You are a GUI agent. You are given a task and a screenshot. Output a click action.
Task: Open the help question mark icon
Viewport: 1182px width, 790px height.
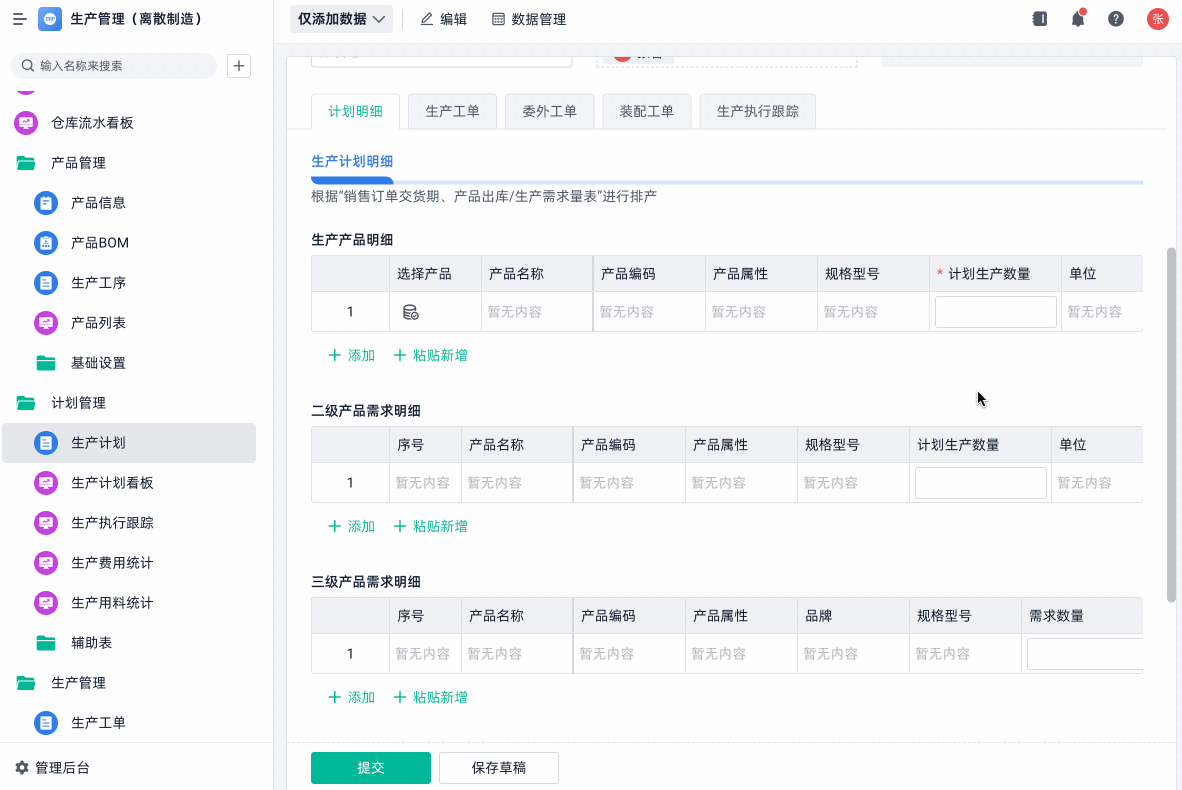(x=1116, y=19)
